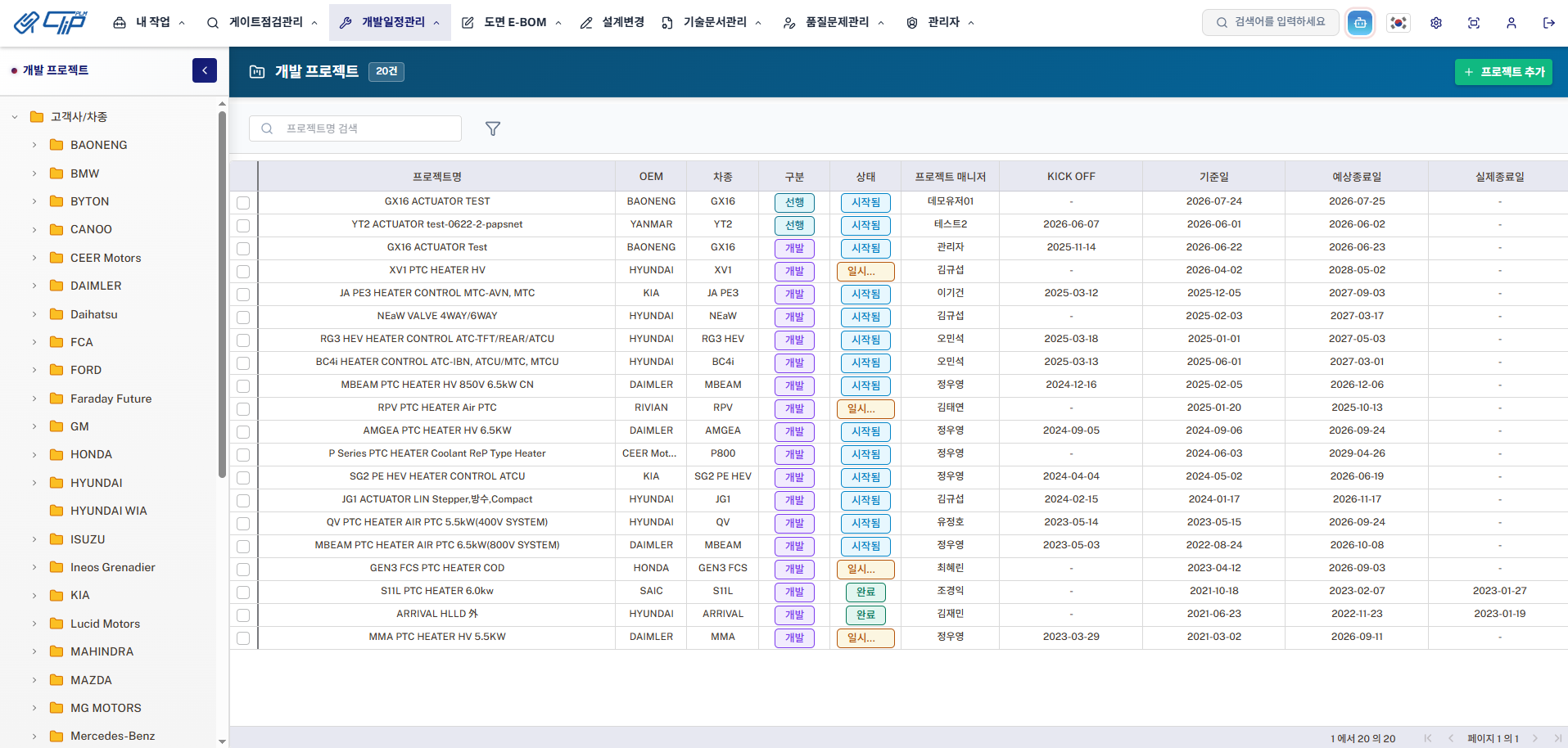Click the HYUNDAI WIA folder icon
The image size is (1568, 748).
56,511
